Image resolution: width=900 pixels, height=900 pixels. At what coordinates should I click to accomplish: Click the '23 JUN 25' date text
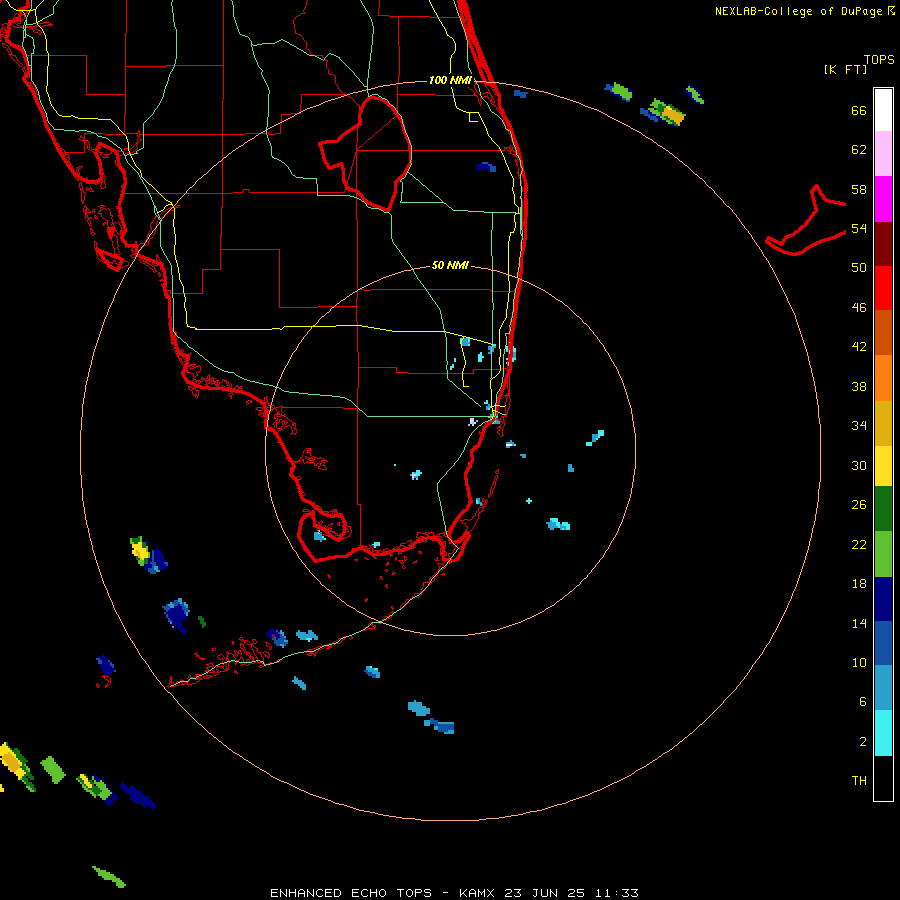coord(545,893)
